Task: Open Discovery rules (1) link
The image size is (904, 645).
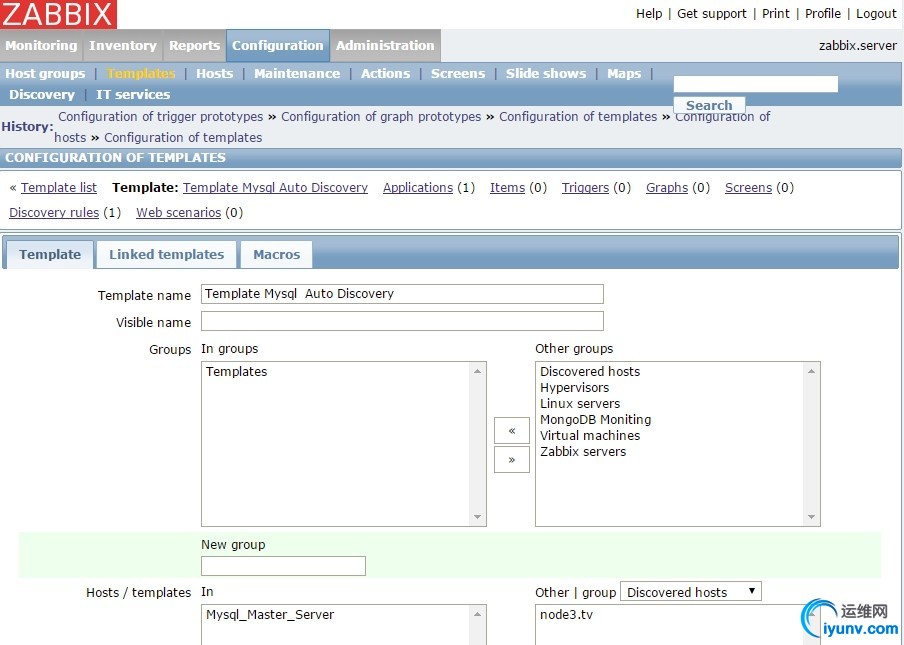Action: click(x=54, y=213)
